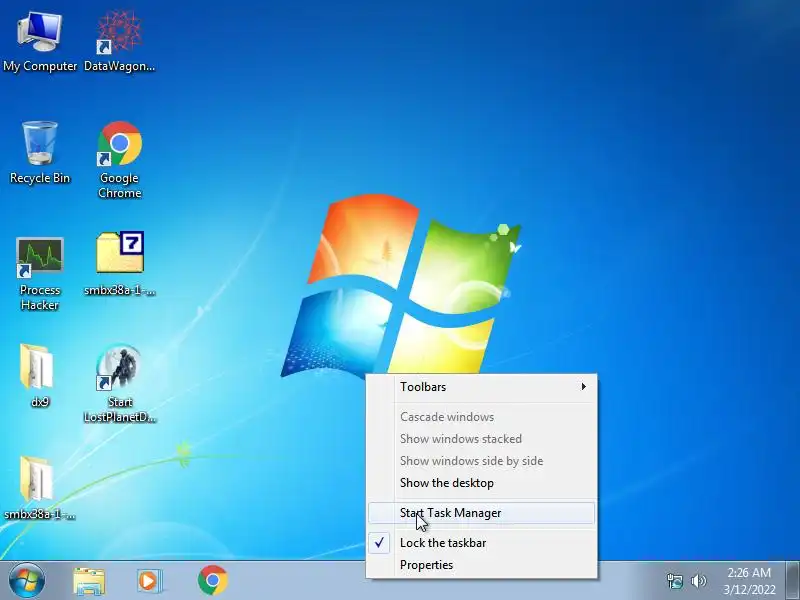The image size is (800, 600).
Task: Open taskbar Properties from context menu
Action: pos(482,565)
